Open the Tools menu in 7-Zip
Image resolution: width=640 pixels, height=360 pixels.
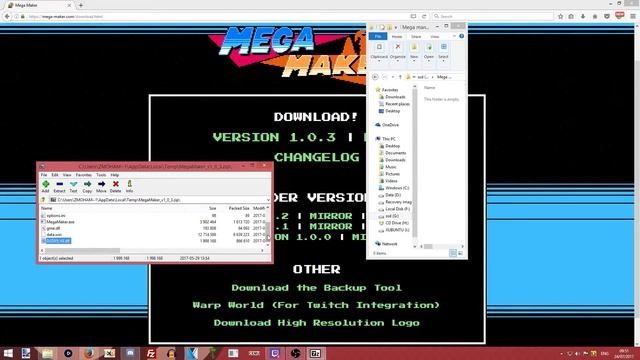coord(101,175)
